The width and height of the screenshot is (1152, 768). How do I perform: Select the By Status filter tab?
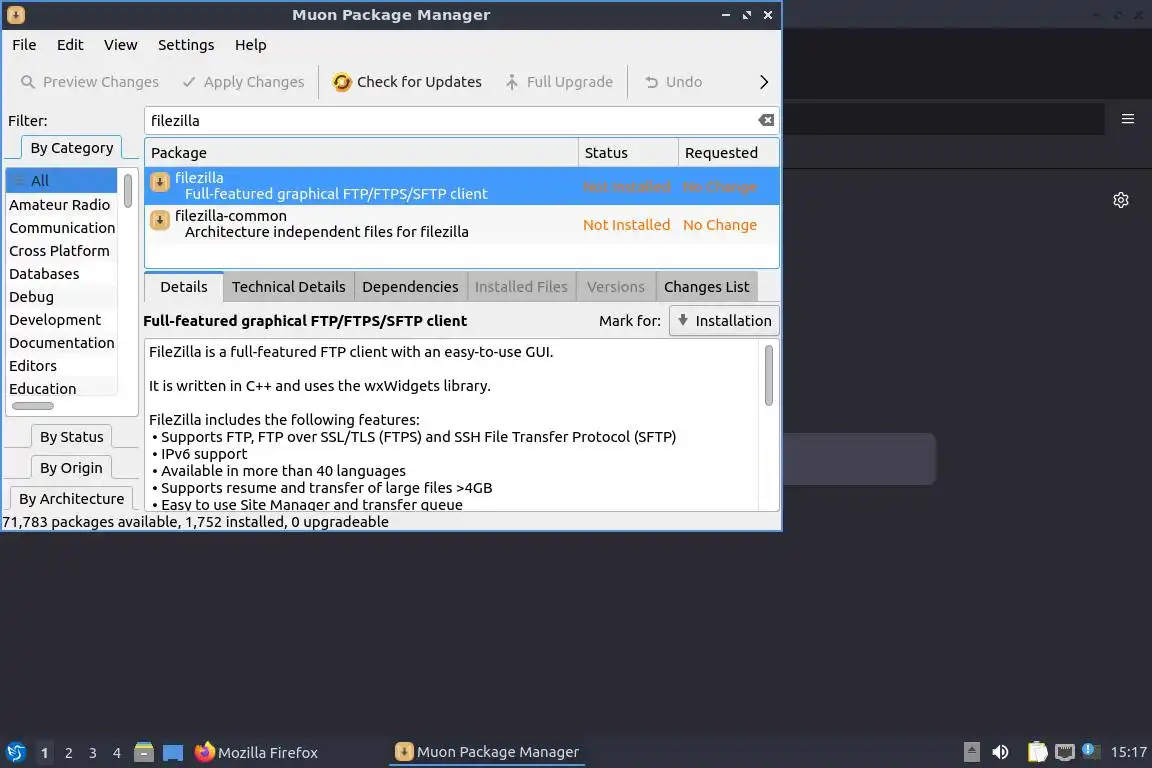coord(71,437)
